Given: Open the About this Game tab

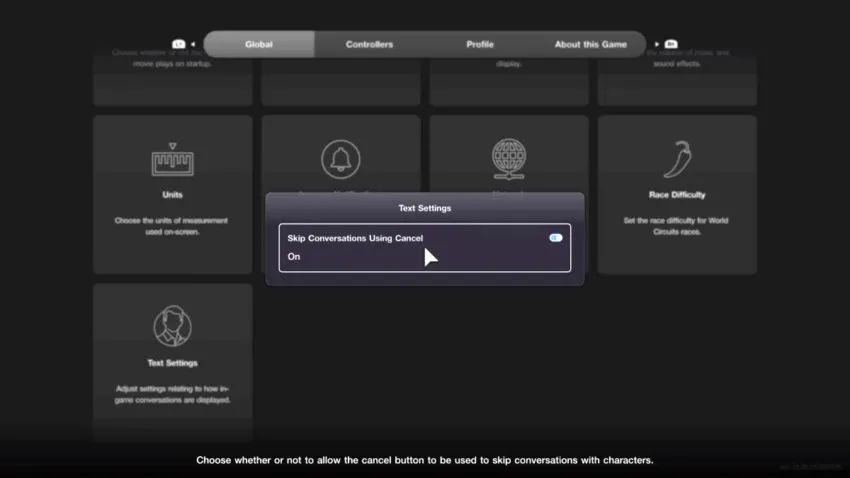Looking at the screenshot, I should (x=591, y=44).
